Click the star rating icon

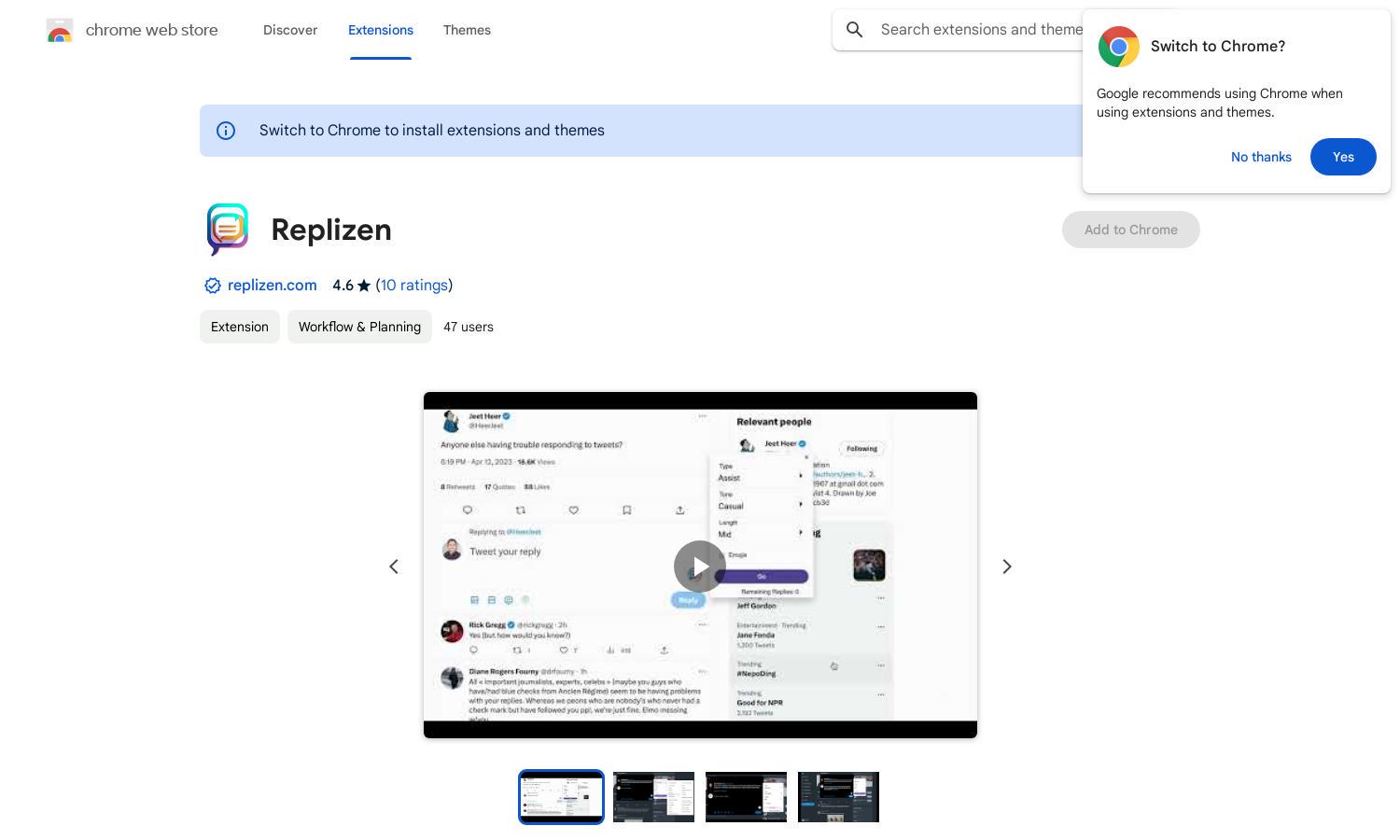tap(364, 286)
